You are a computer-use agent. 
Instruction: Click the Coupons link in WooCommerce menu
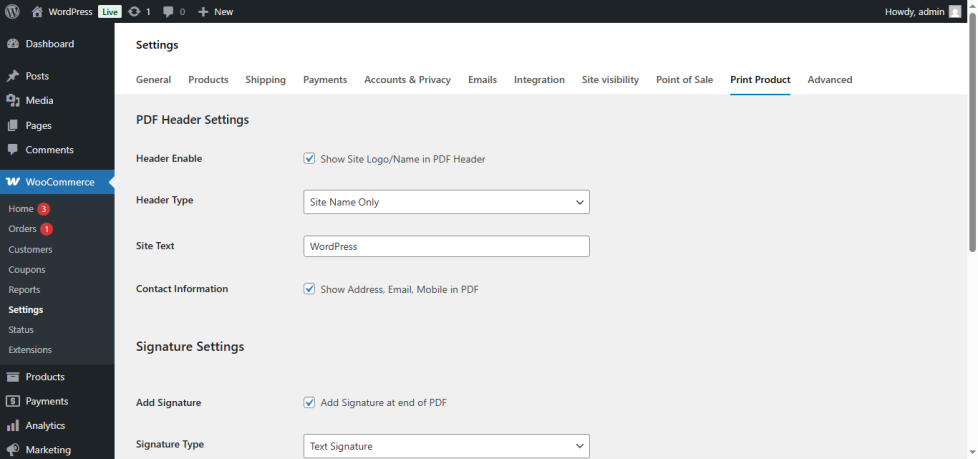pyautogui.click(x=26, y=270)
